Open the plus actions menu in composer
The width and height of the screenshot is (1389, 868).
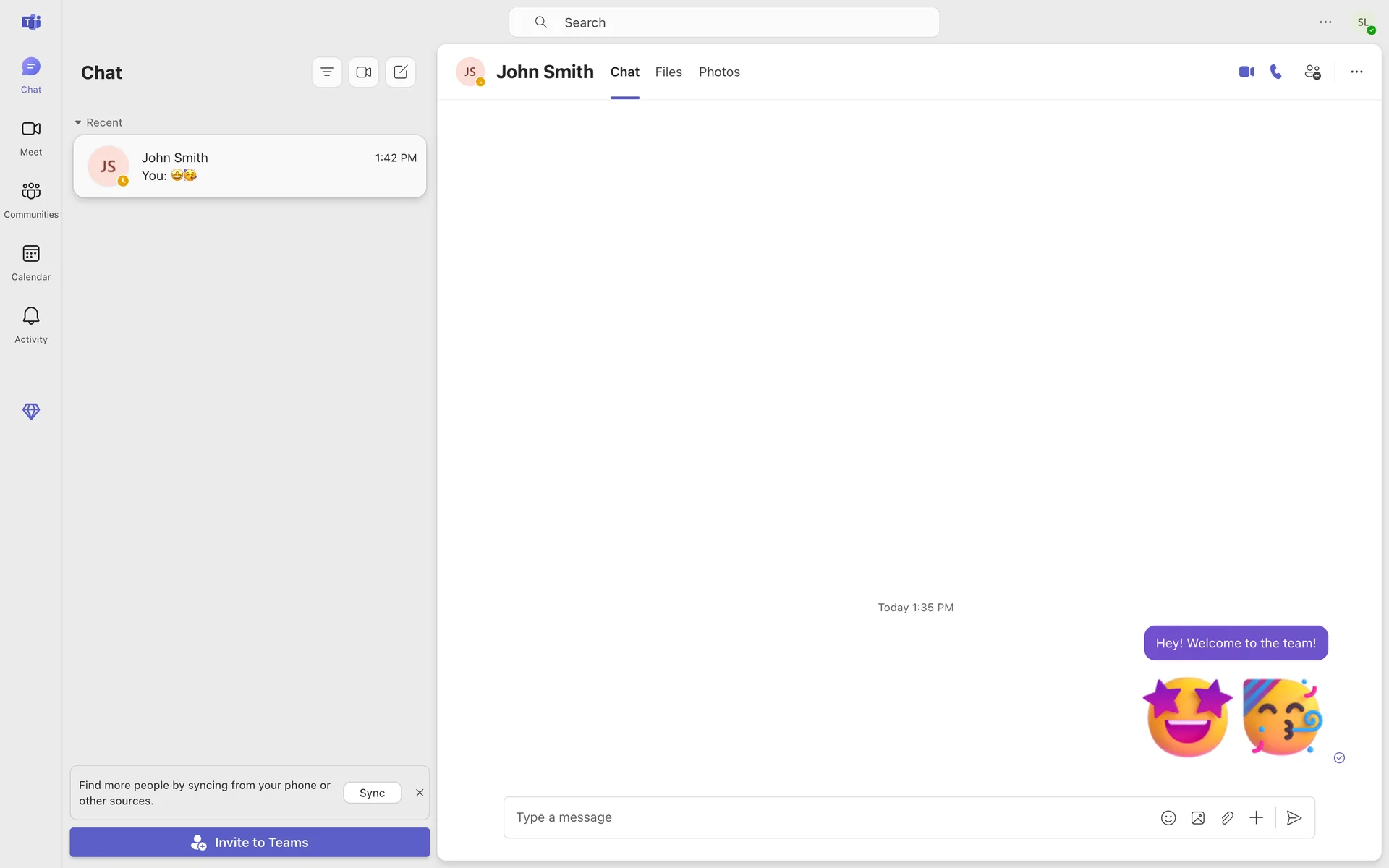click(1256, 817)
